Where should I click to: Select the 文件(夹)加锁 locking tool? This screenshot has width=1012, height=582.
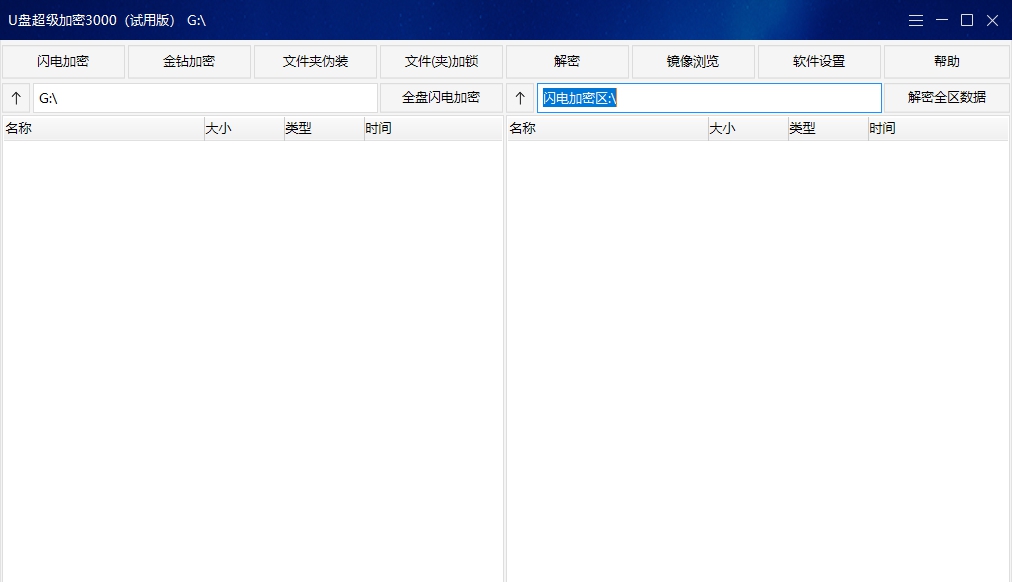[x=441, y=61]
